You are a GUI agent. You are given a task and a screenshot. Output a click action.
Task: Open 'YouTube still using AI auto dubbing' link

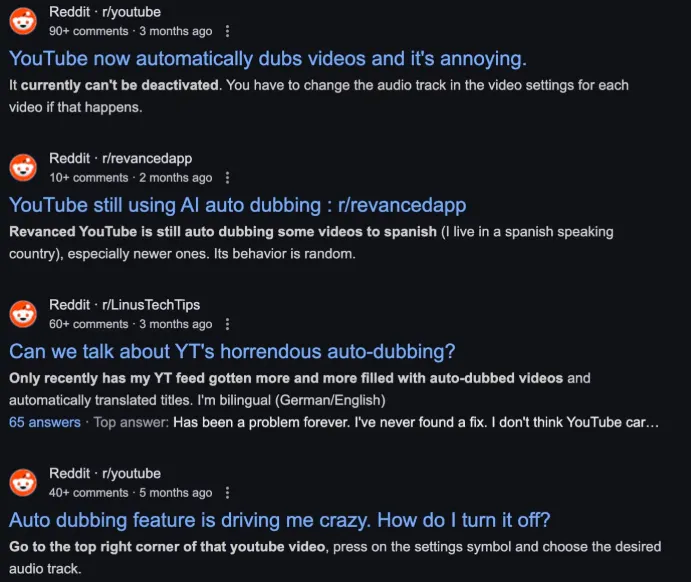[238, 205]
